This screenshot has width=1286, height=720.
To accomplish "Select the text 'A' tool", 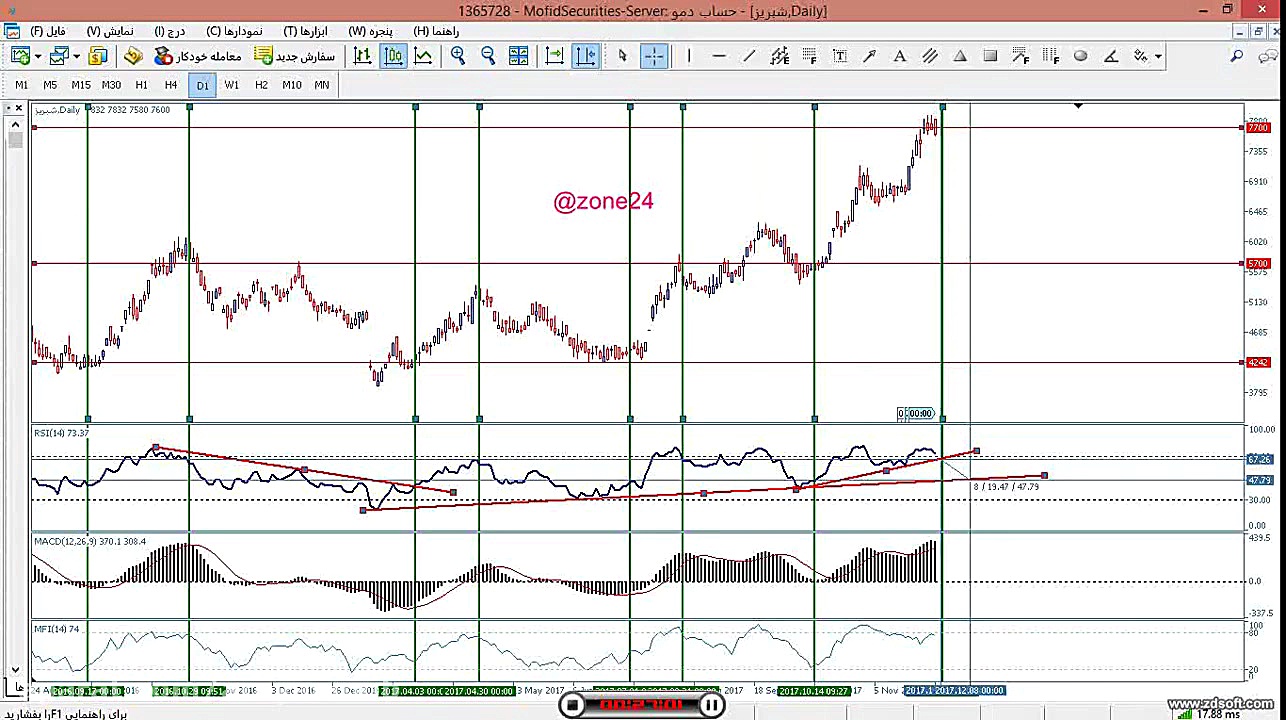I will (x=899, y=56).
